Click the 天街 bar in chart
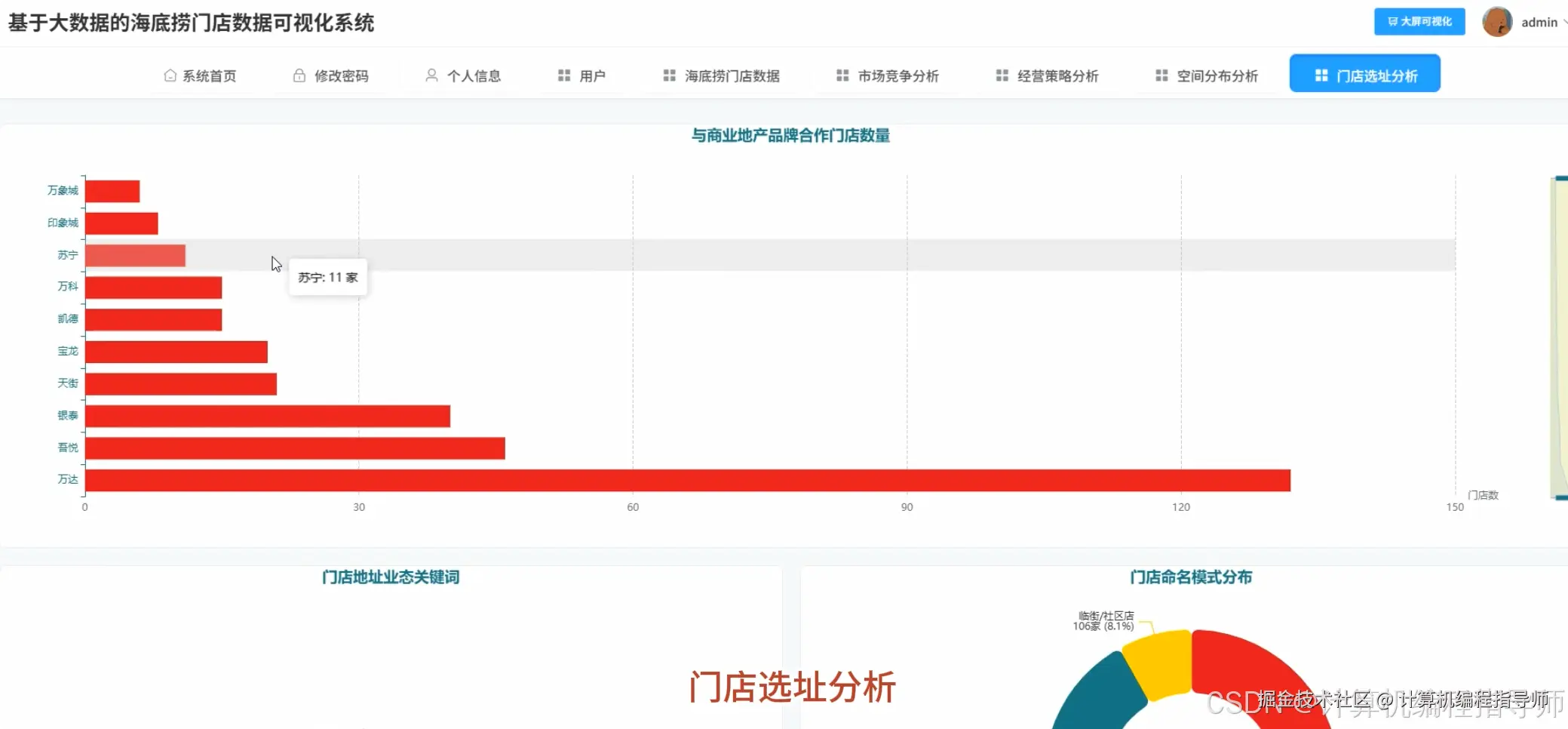Image resolution: width=1568 pixels, height=729 pixels. click(x=181, y=384)
